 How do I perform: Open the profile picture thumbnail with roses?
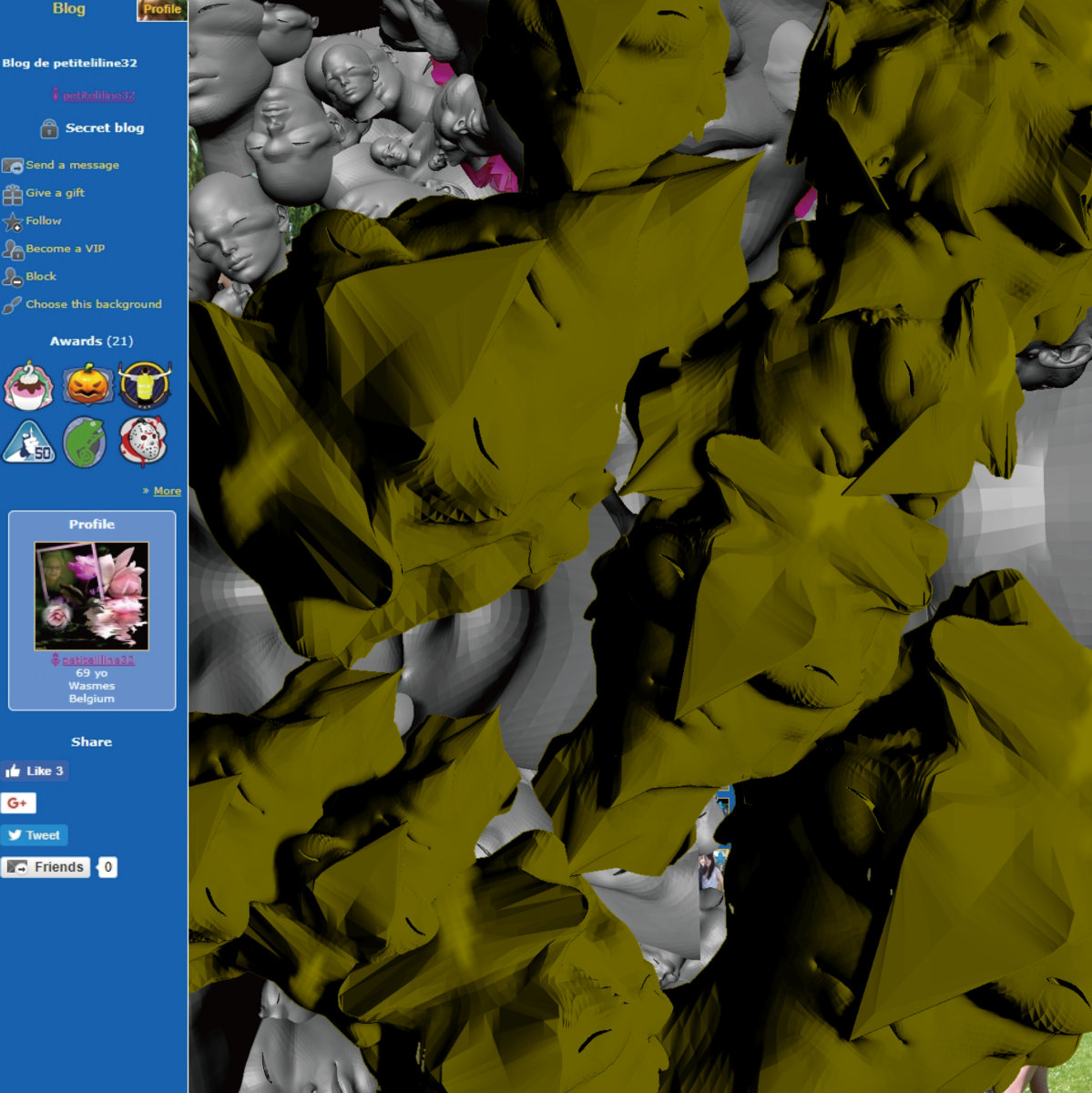[91, 596]
